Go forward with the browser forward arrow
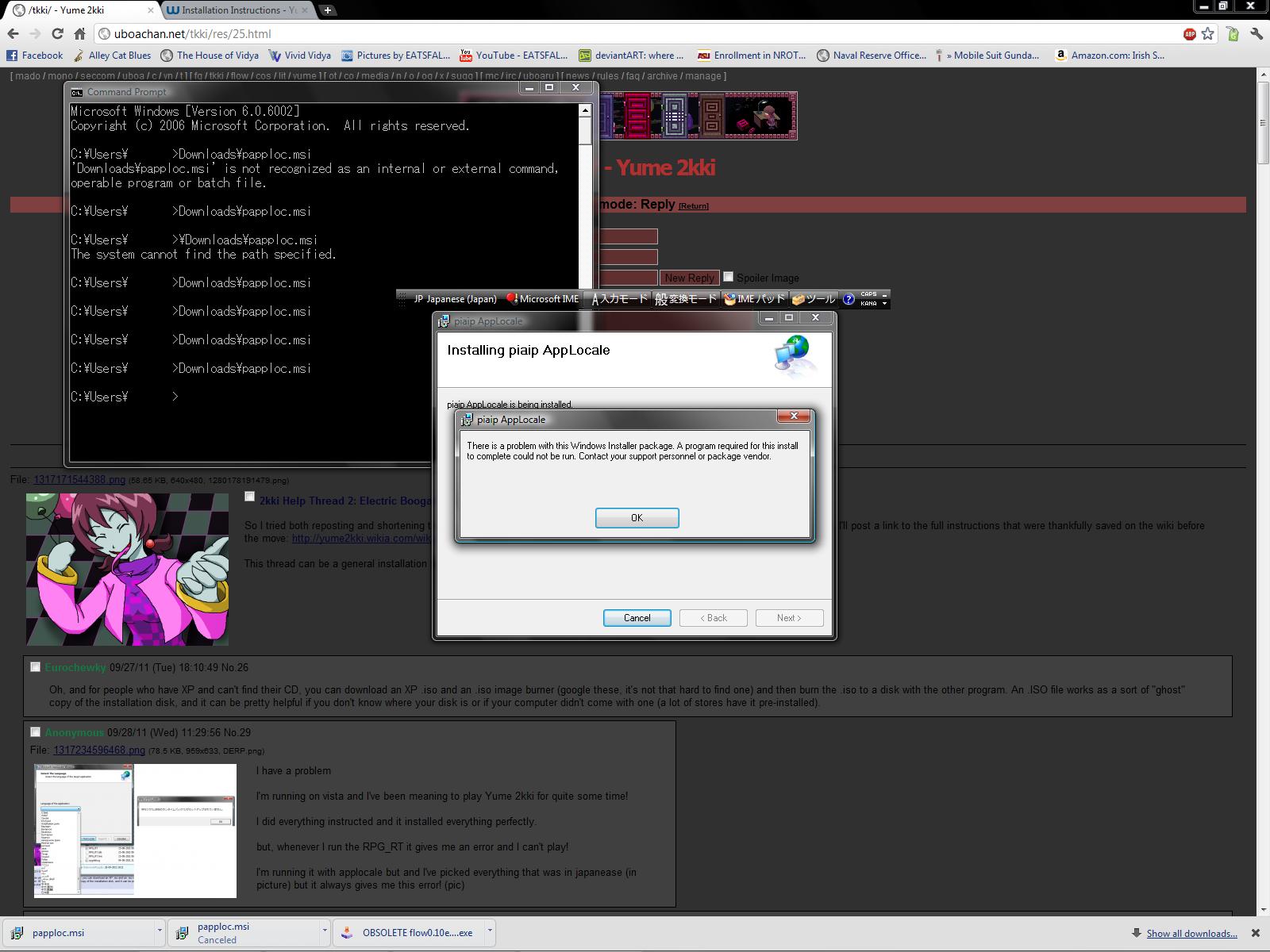This screenshot has width=1270, height=952. coord(35,34)
